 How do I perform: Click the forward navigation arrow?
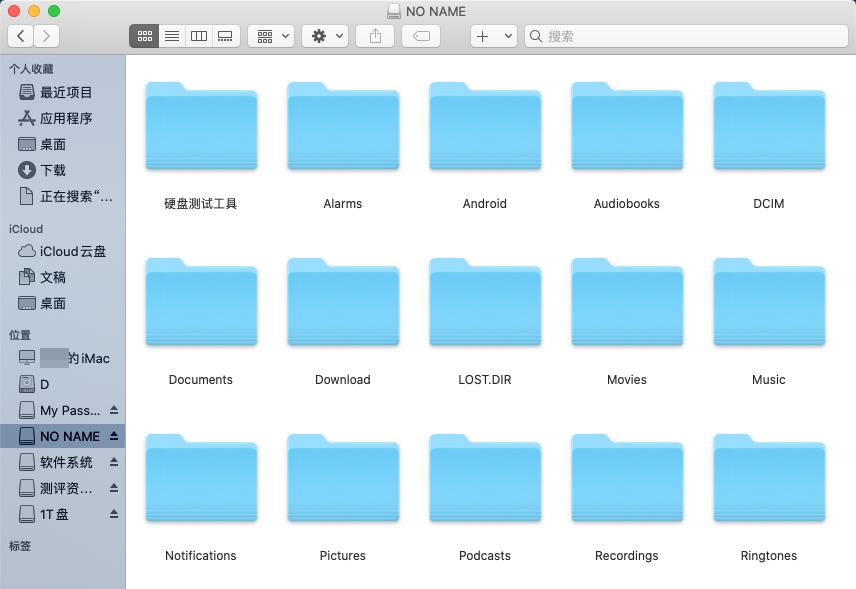click(x=46, y=36)
